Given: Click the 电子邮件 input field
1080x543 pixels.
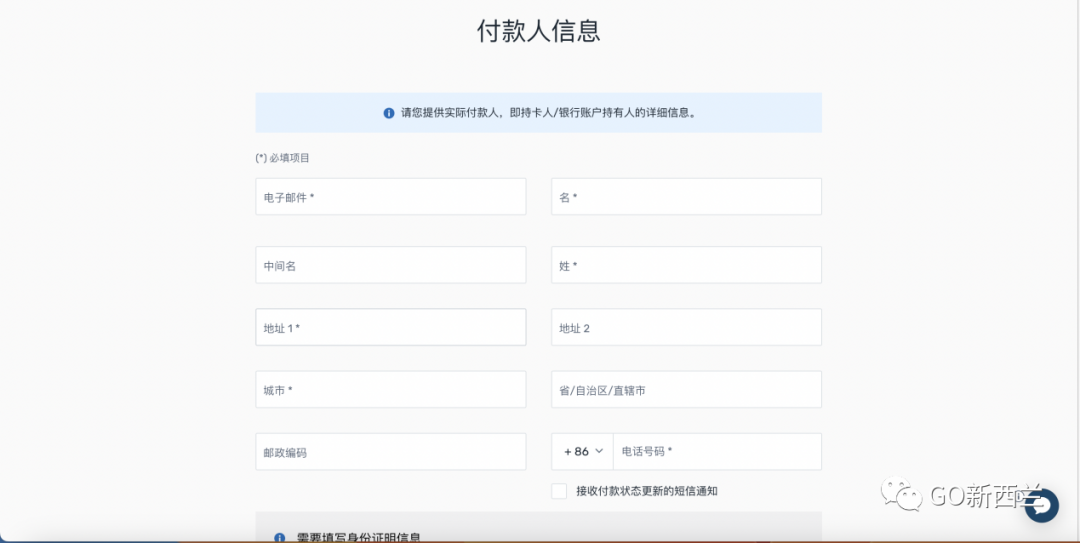Looking at the screenshot, I should [x=391, y=196].
